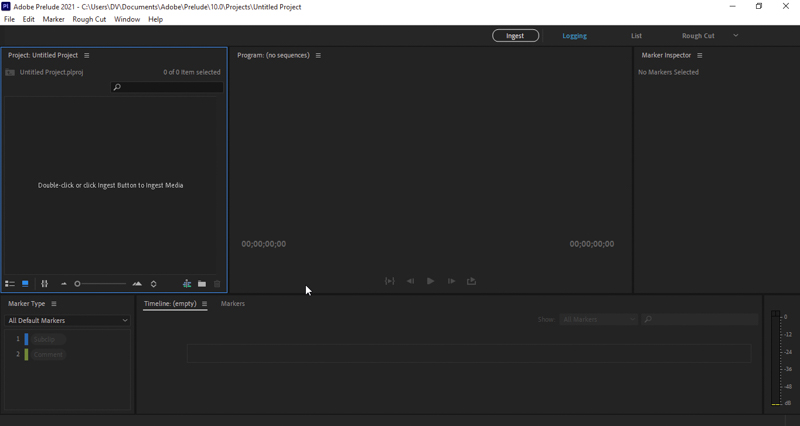Expand the workspace overflow chevron
Screen dimensions: 800x426
click(735, 36)
